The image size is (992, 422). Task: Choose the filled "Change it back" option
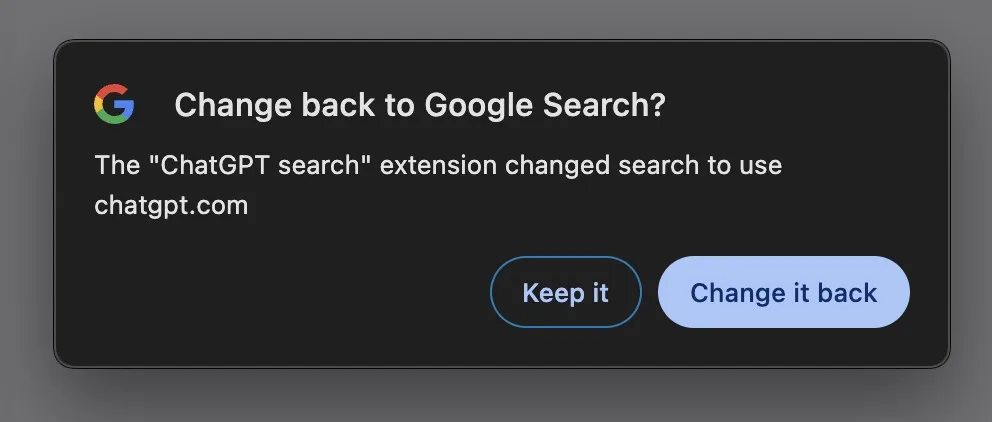point(783,292)
